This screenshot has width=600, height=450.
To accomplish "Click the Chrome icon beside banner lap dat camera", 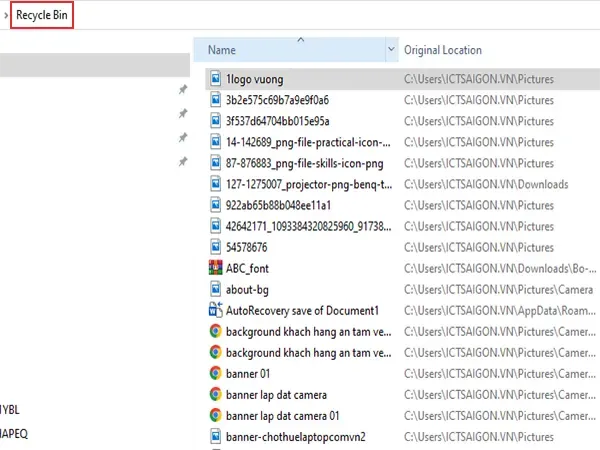I will coord(215,394).
